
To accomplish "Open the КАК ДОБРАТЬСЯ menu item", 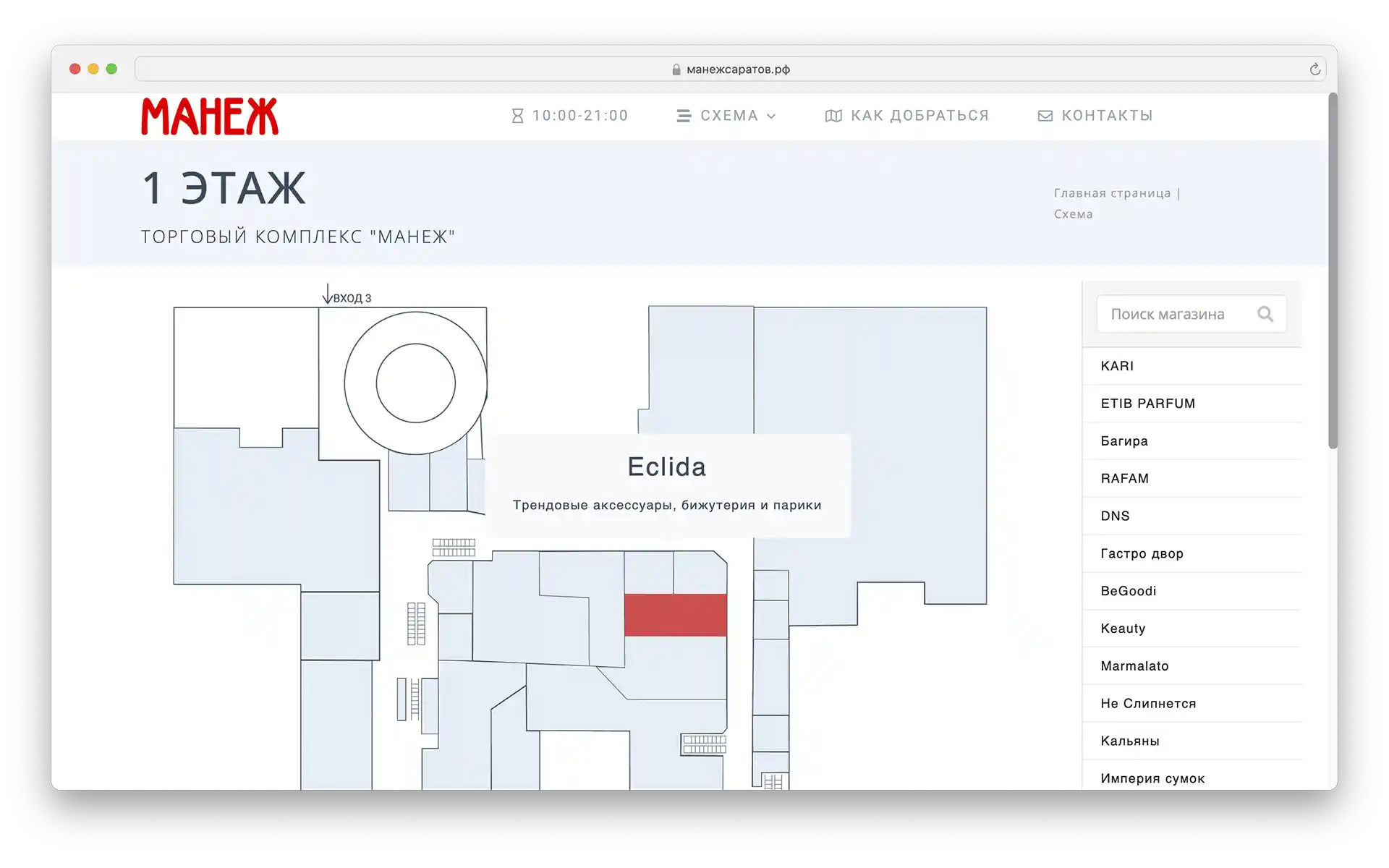I will click(x=907, y=116).
